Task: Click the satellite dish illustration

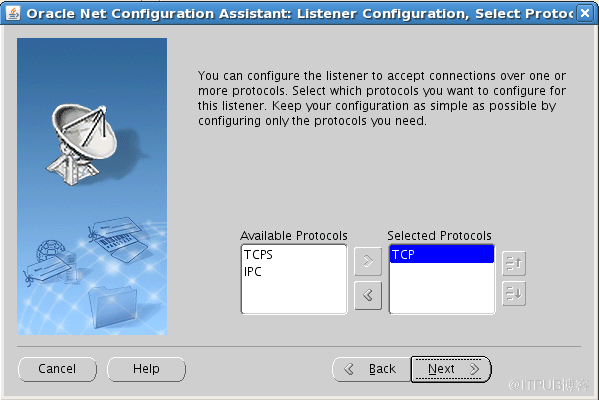Action: coord(84,144)
